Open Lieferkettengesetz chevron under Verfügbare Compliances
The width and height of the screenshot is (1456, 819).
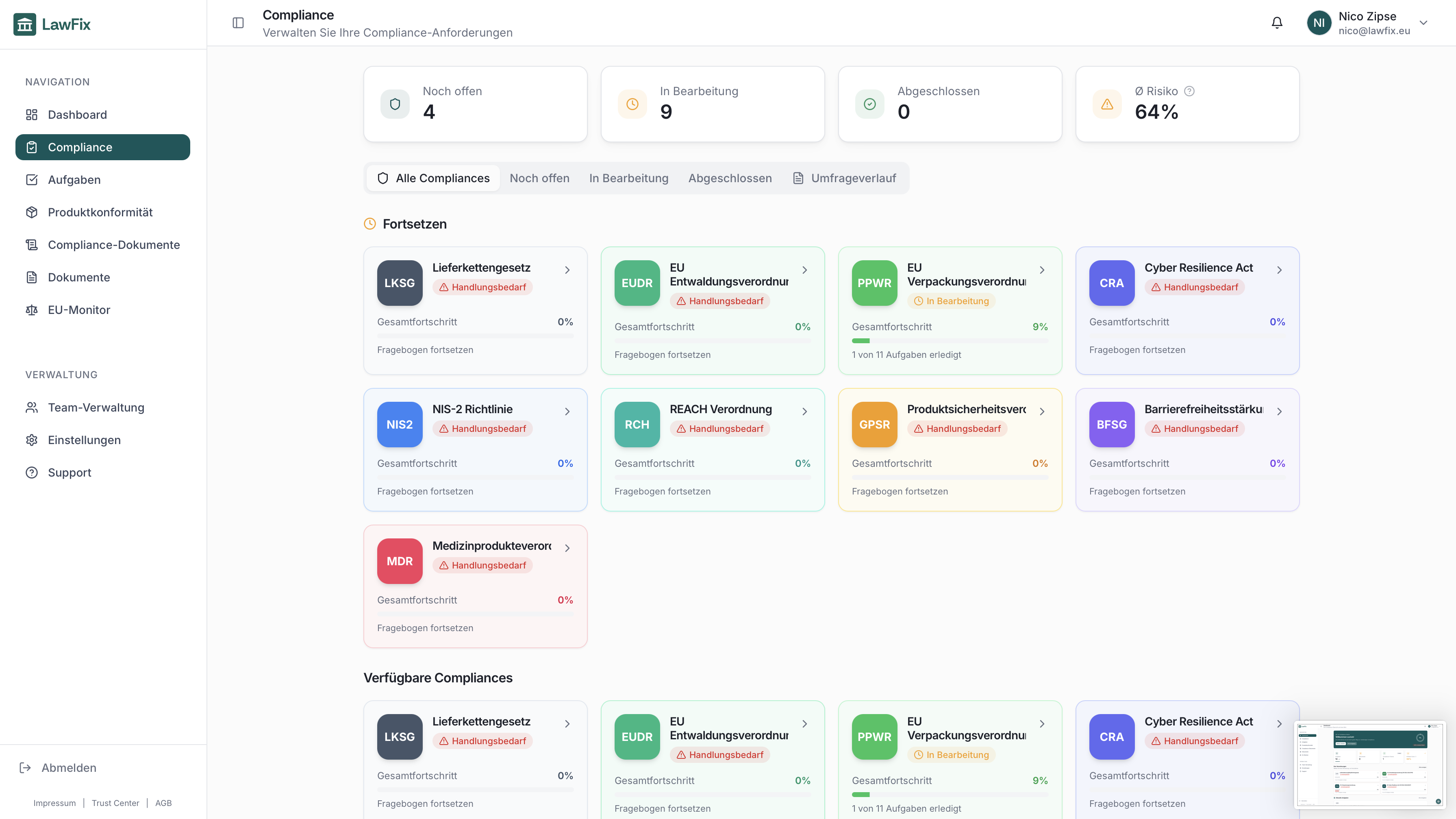[x=567, y=723]
